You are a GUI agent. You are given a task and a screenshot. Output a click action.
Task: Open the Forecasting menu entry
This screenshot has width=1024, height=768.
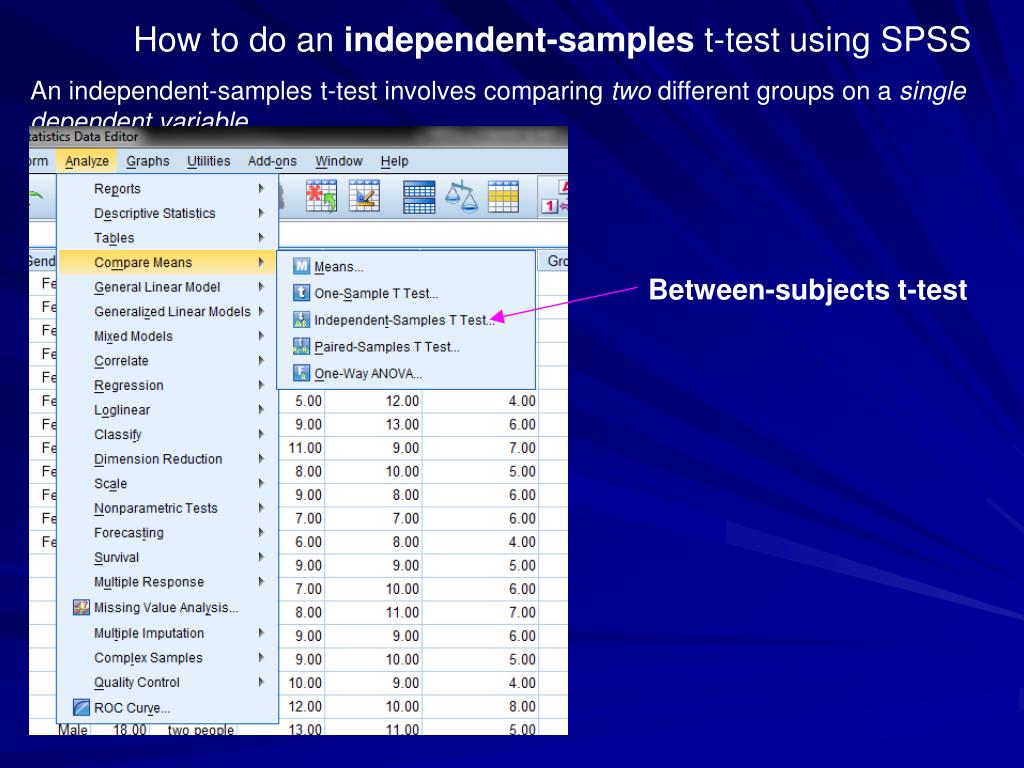(168, 533)
